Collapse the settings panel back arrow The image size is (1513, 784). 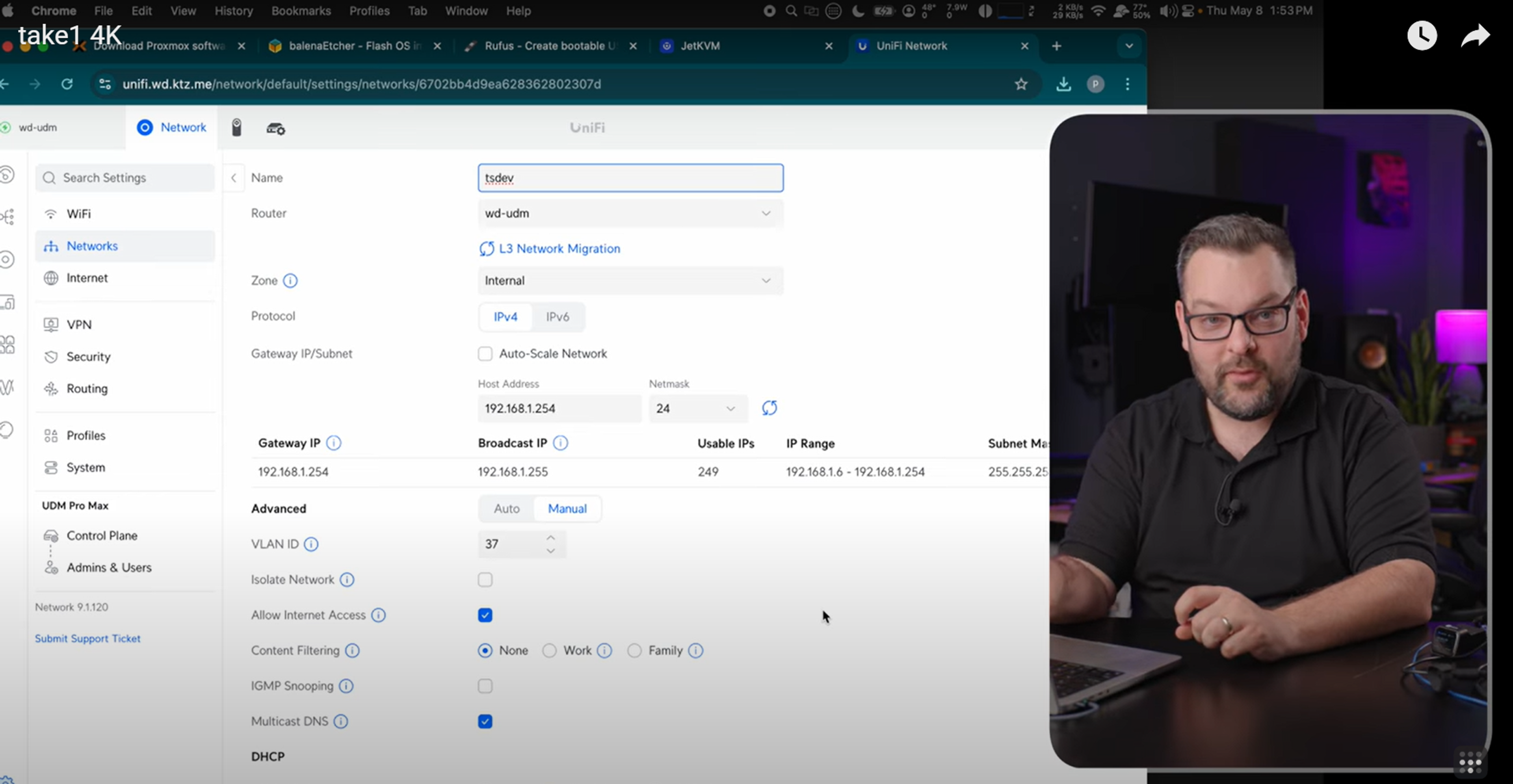(233, 178)
